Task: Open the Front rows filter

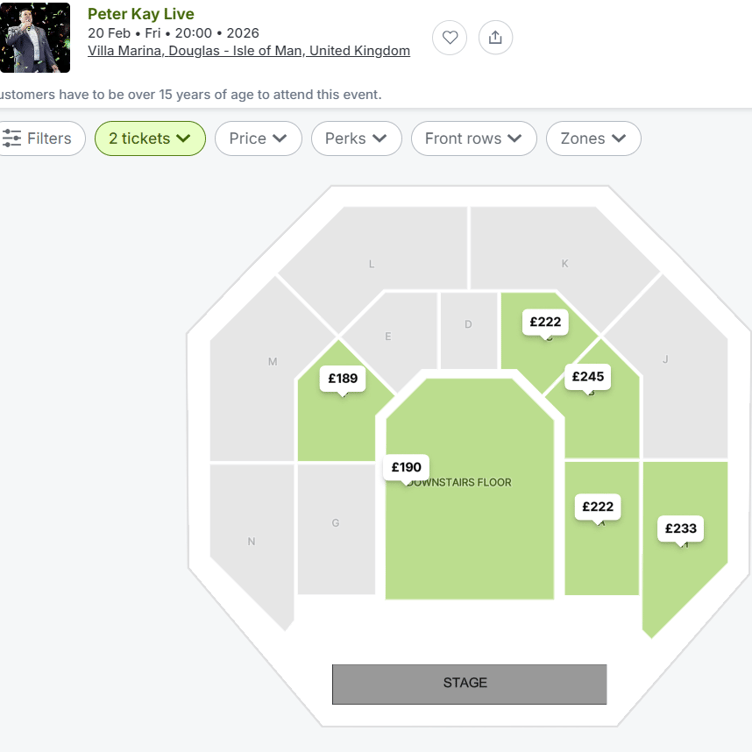Action: [x=473, y=138]
